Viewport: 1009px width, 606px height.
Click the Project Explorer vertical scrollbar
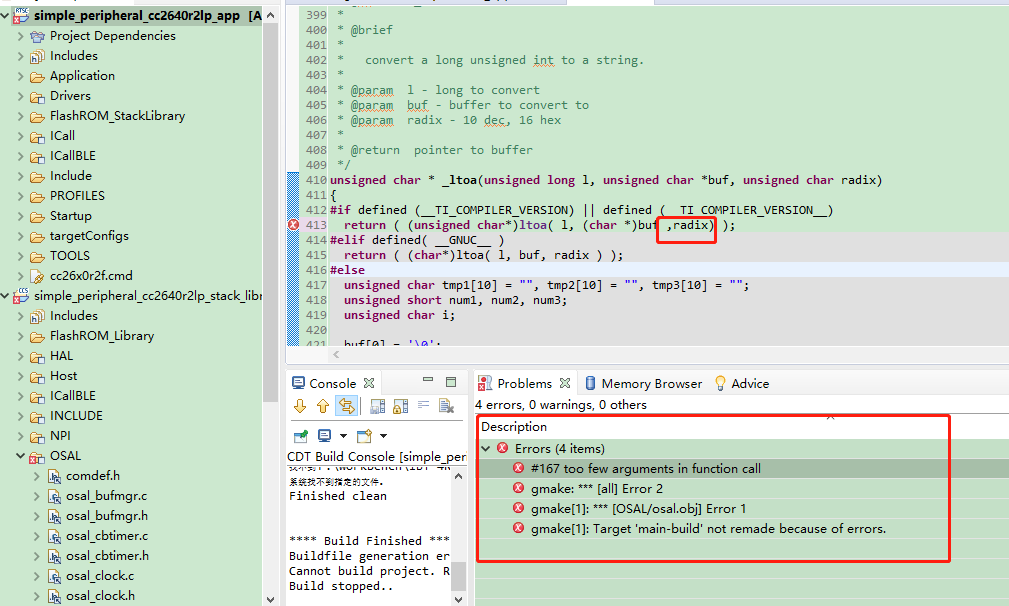point(271,212)
